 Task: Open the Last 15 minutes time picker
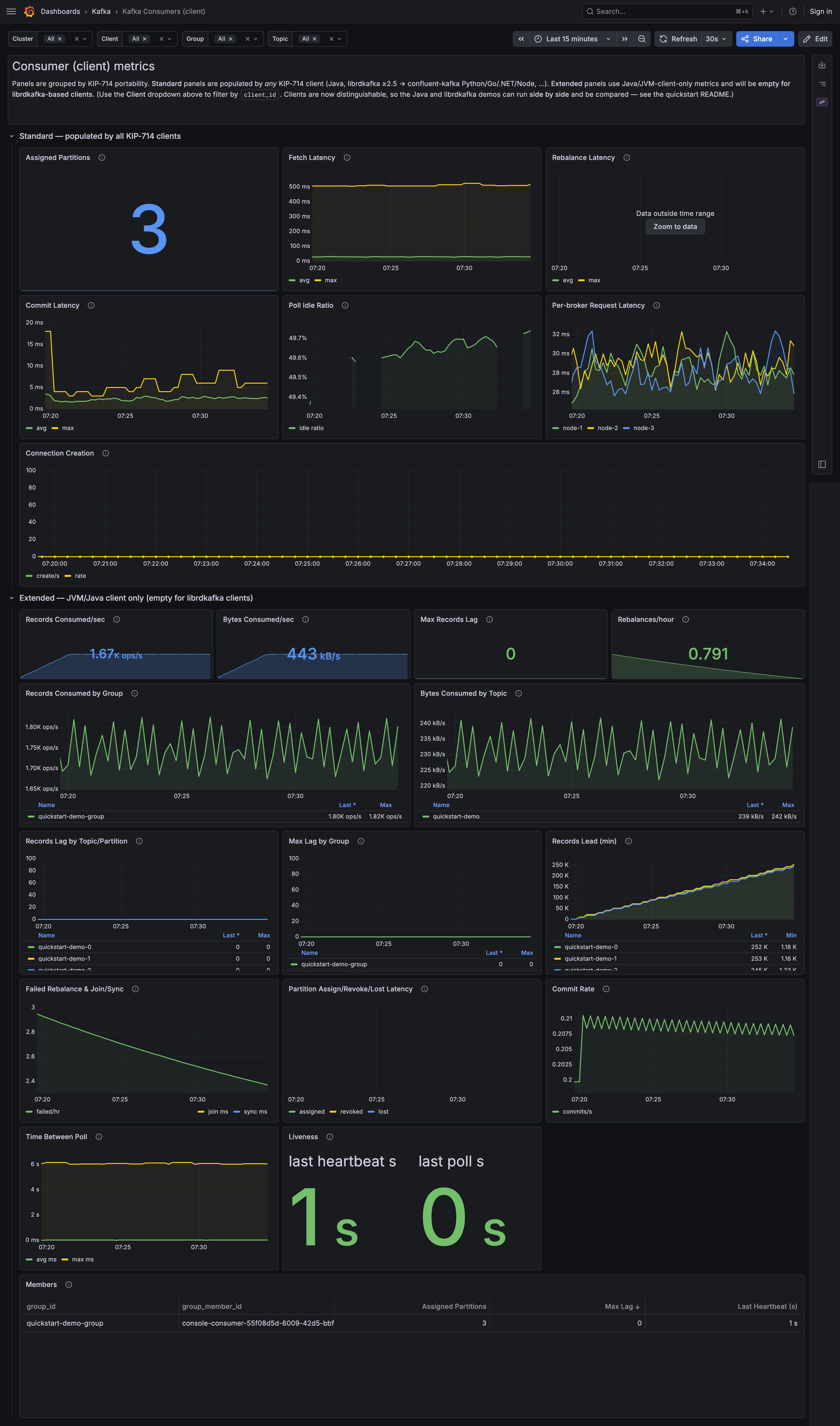tap(573, 39)
